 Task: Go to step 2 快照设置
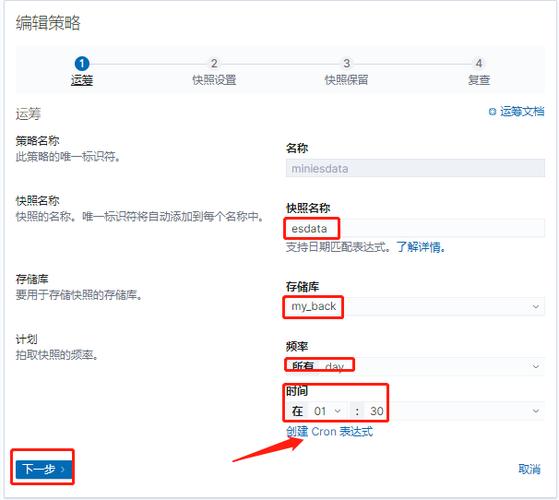[214, 72]
